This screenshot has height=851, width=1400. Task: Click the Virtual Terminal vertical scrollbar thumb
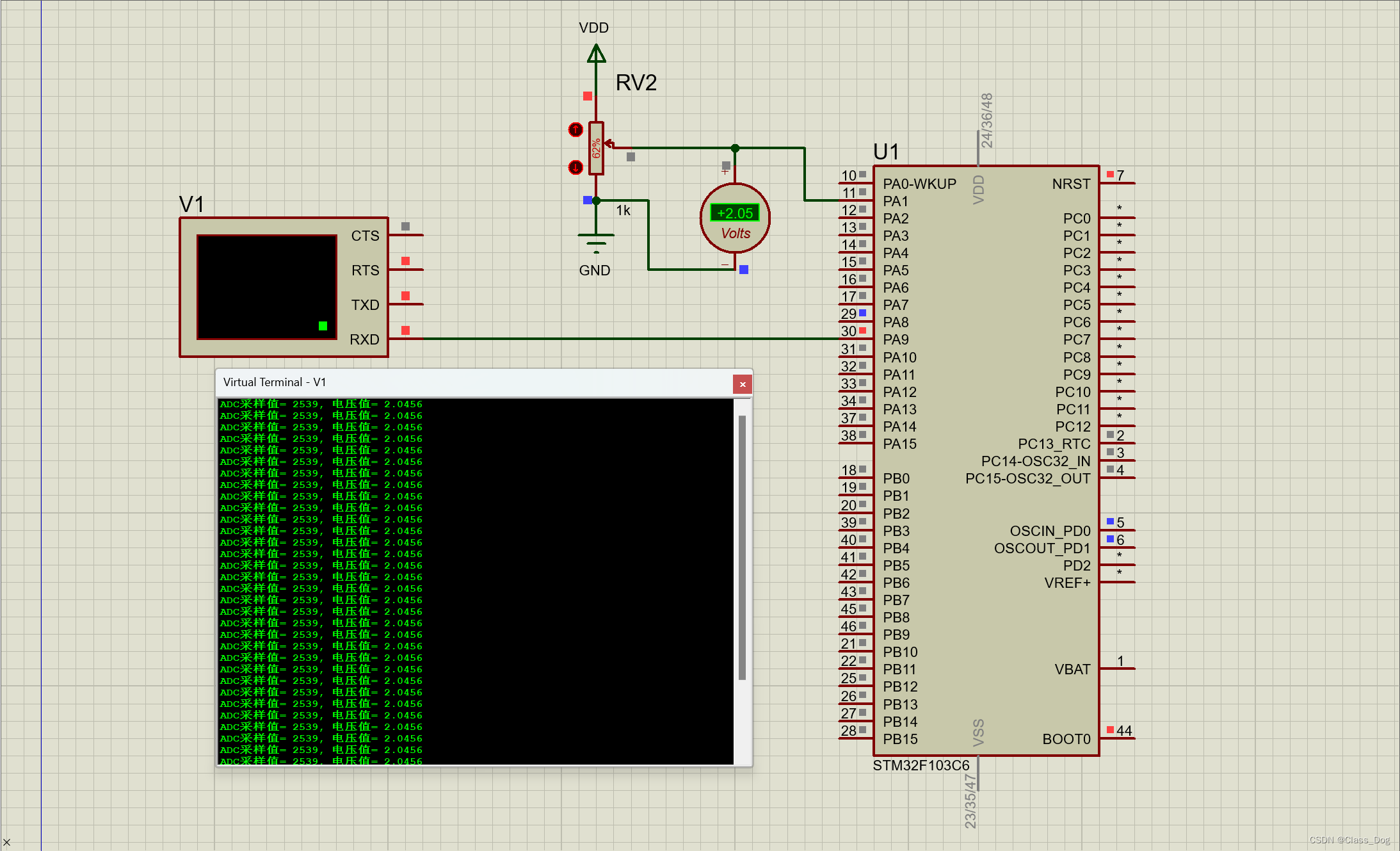click(x=742, y=547)
